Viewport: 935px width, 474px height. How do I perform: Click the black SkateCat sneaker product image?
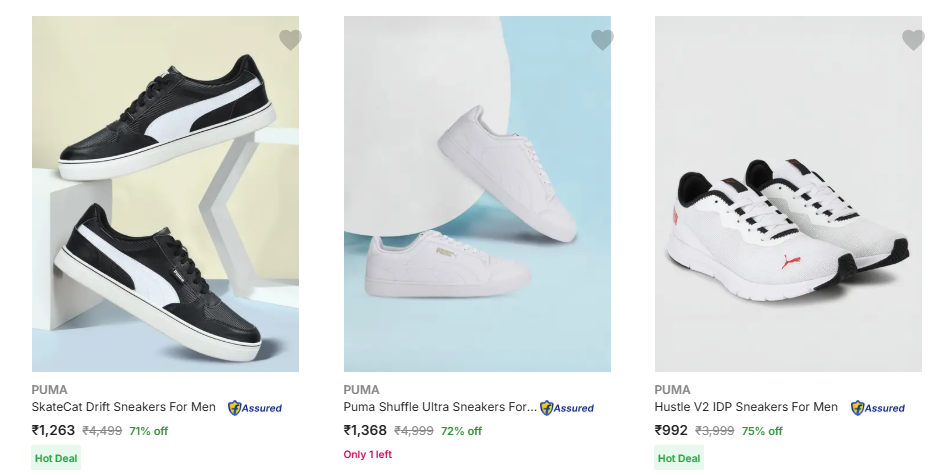coord(165,194)
